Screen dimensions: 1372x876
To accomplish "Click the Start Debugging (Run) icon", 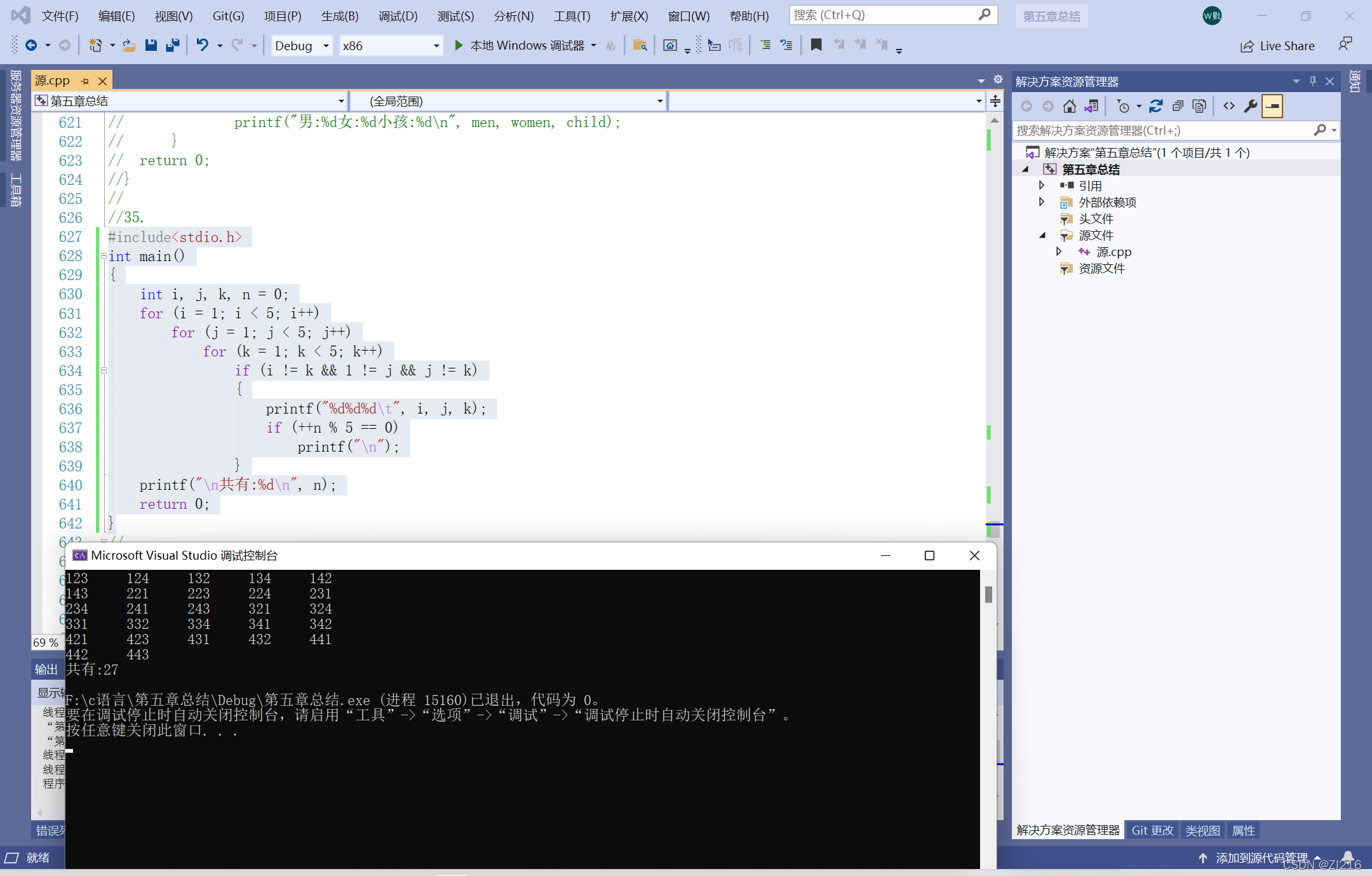I will point(457,48).
